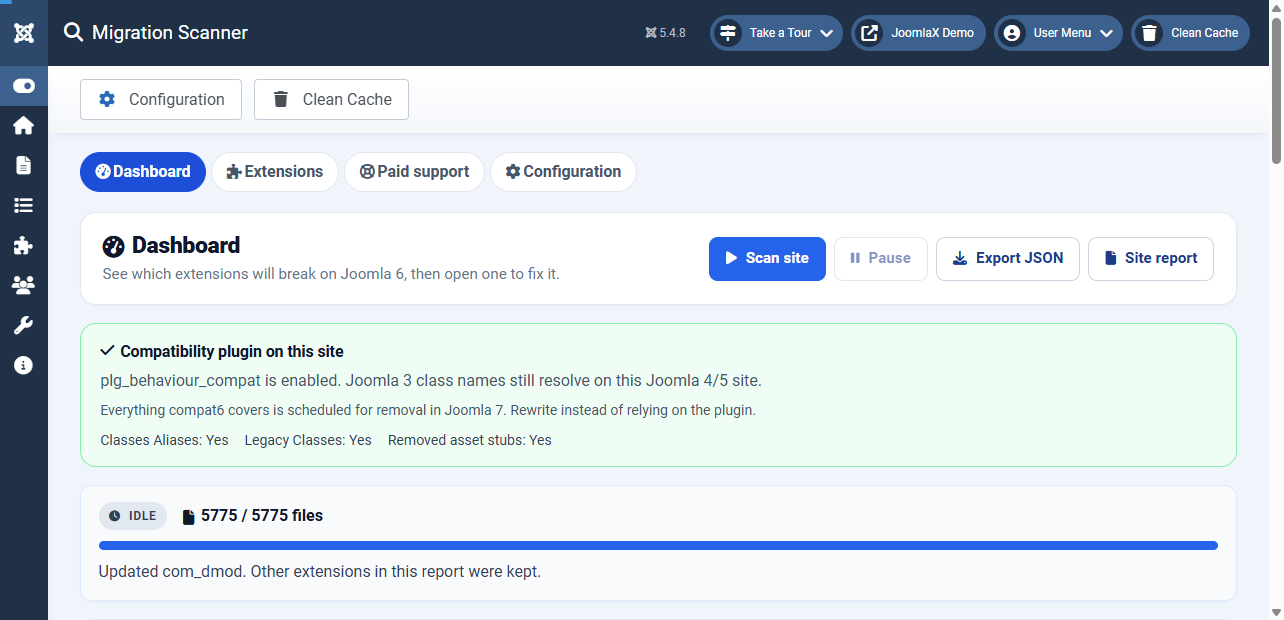
Task: Click the gauge icon in the Dashboard tab
Action: 103,172
